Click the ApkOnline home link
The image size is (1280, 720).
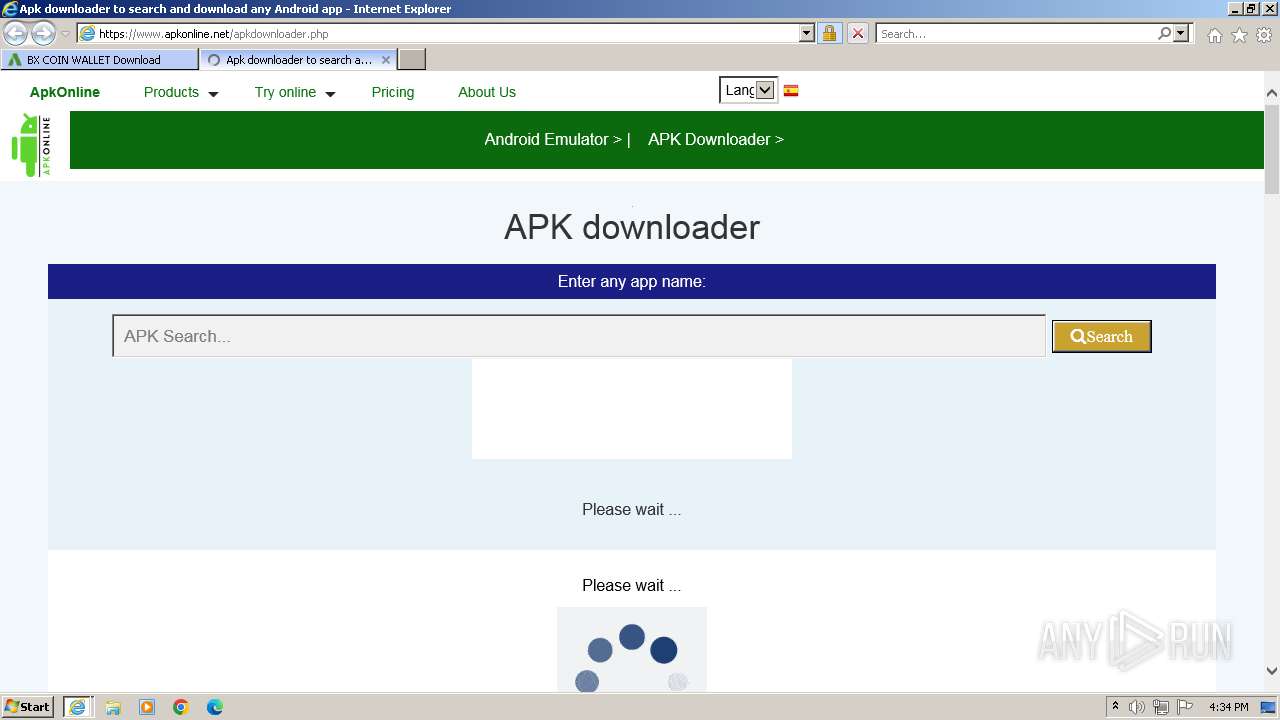[65, 92]
